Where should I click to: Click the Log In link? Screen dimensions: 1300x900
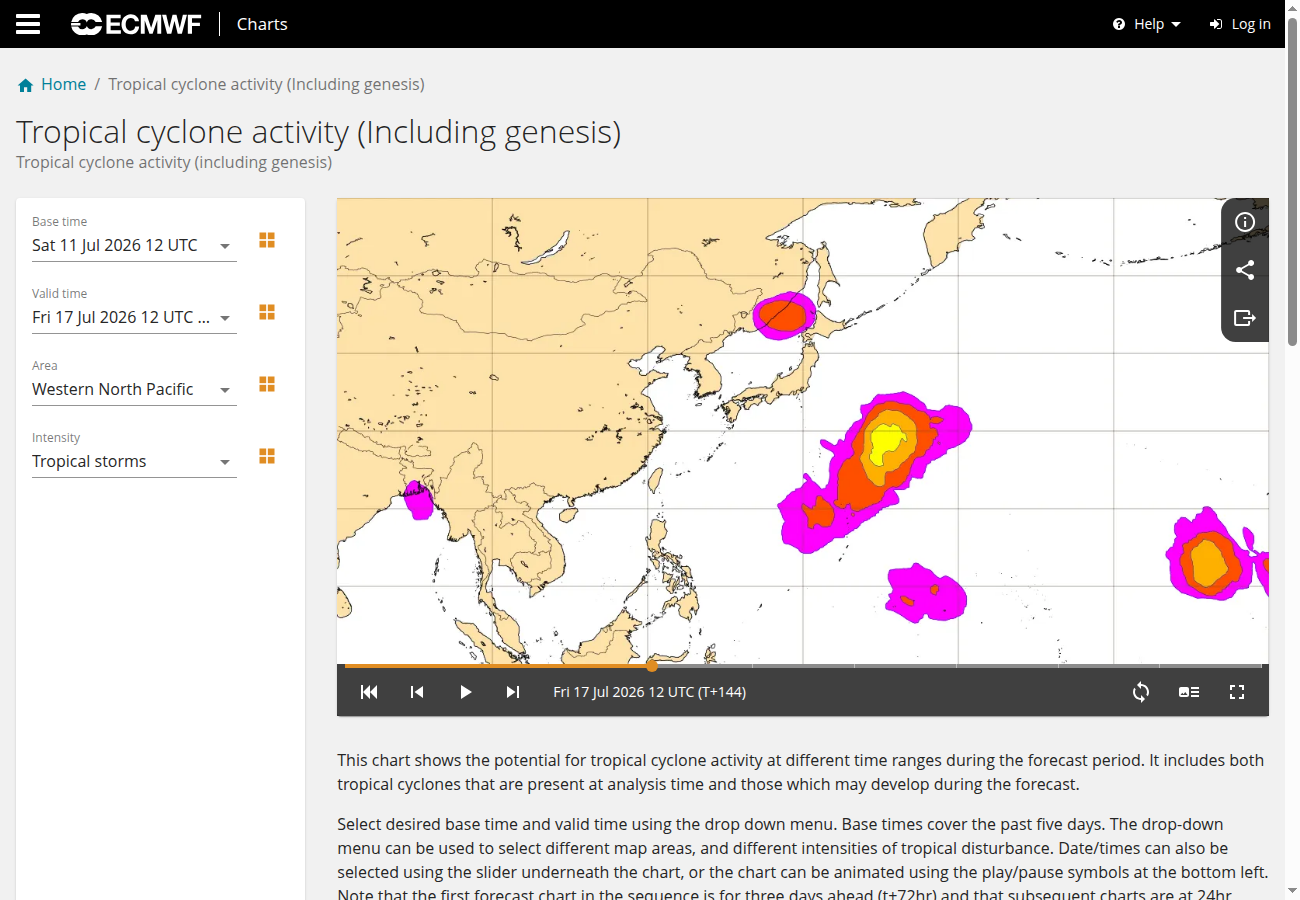(1240, 24)
